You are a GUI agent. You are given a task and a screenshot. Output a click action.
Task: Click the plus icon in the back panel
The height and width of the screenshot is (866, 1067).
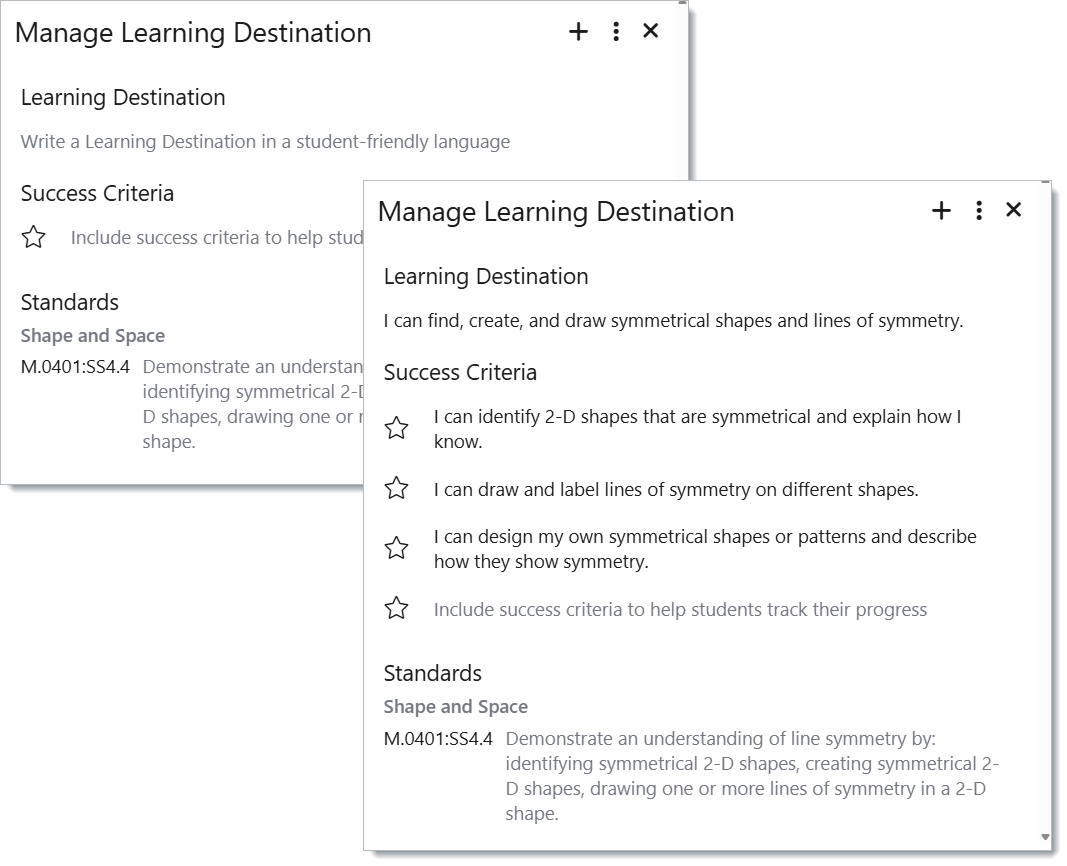pyautogui.click(x=578, y=32)
